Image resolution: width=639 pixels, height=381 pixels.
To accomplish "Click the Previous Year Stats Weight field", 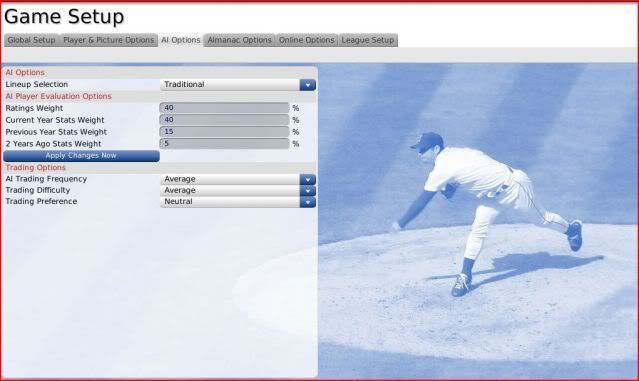I will [x=224, y=132].
